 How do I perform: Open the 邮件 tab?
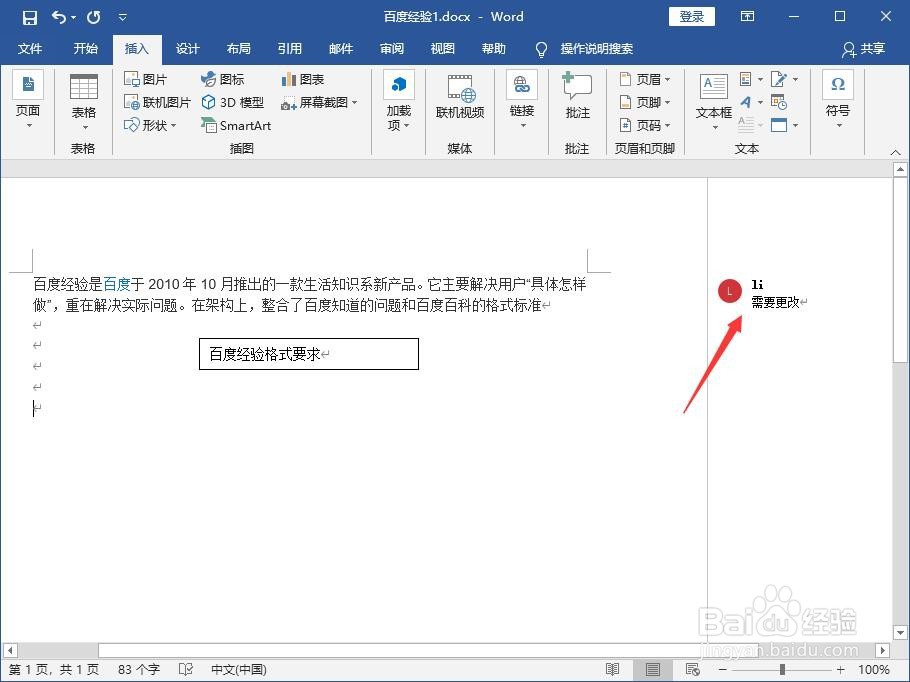coord(341,49)
